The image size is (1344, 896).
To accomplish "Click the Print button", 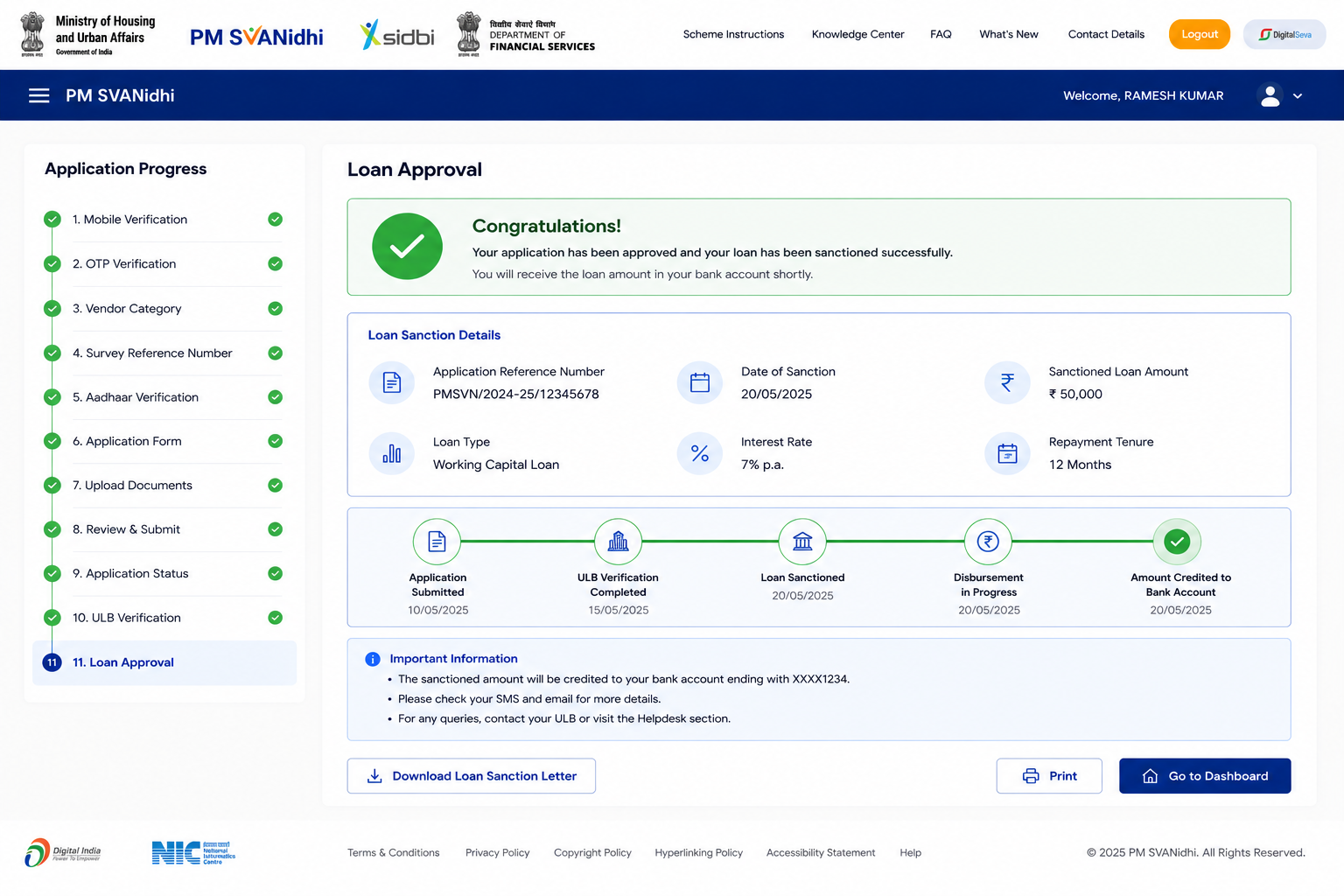I will coord(1049,776).
